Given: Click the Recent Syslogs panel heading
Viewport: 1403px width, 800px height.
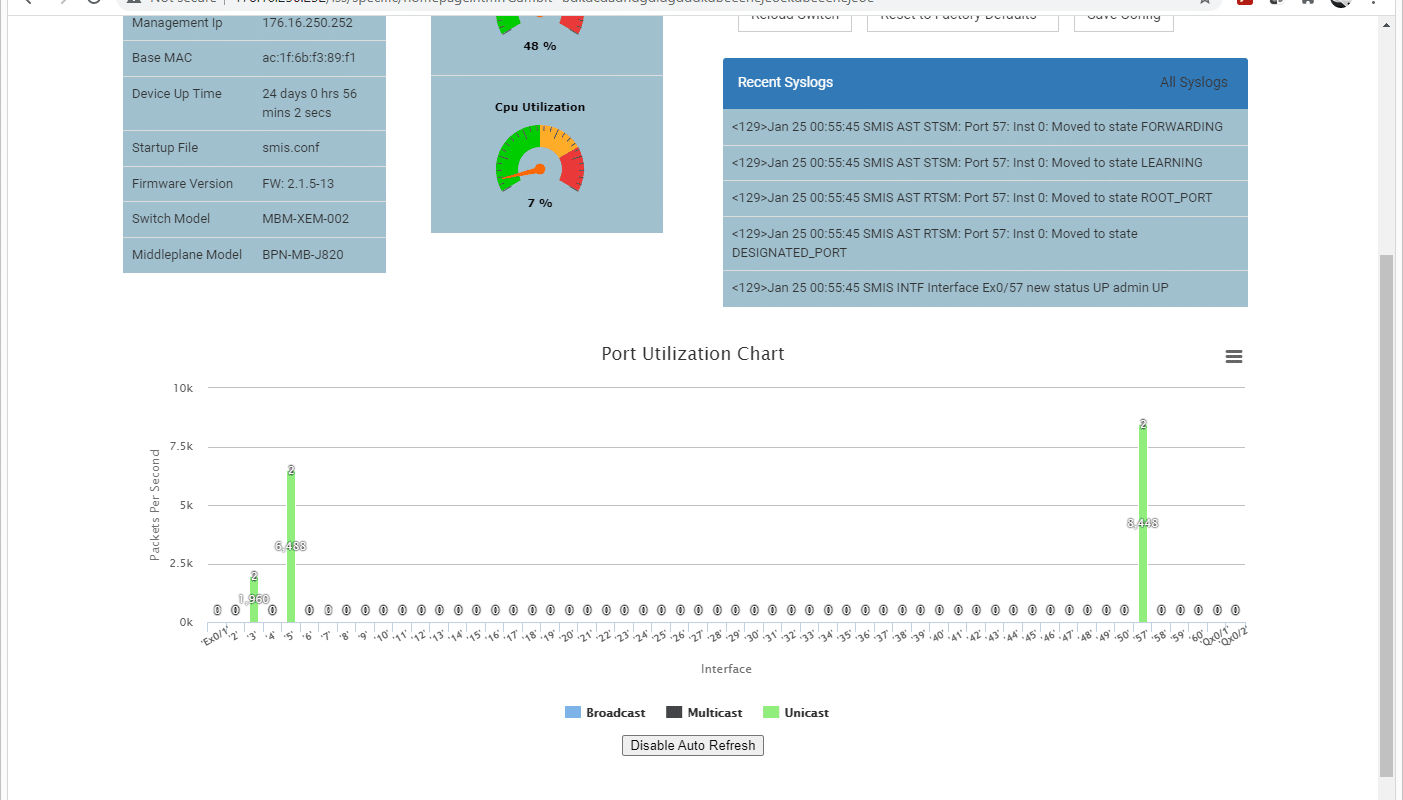Looking at the screenshot, I should pos(785,82).
